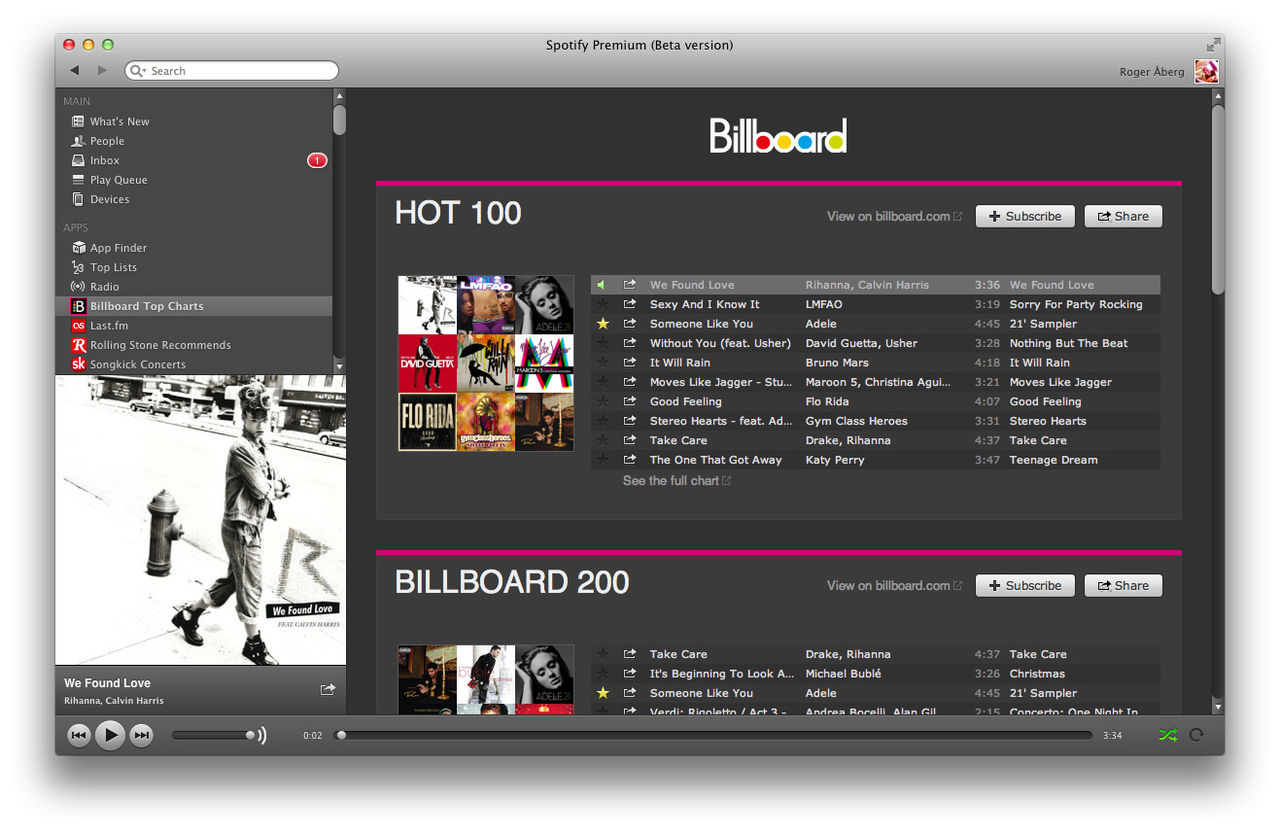This screenshot has width=1280, height=832.
Task: Open the Inbox with unread message
Action: tap(103, 160)
